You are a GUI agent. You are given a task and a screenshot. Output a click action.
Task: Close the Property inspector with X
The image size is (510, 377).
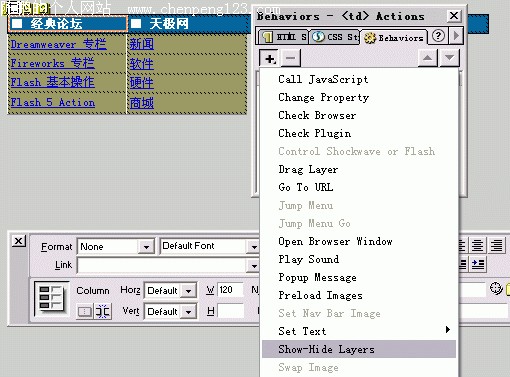click(x=19, y=241)
